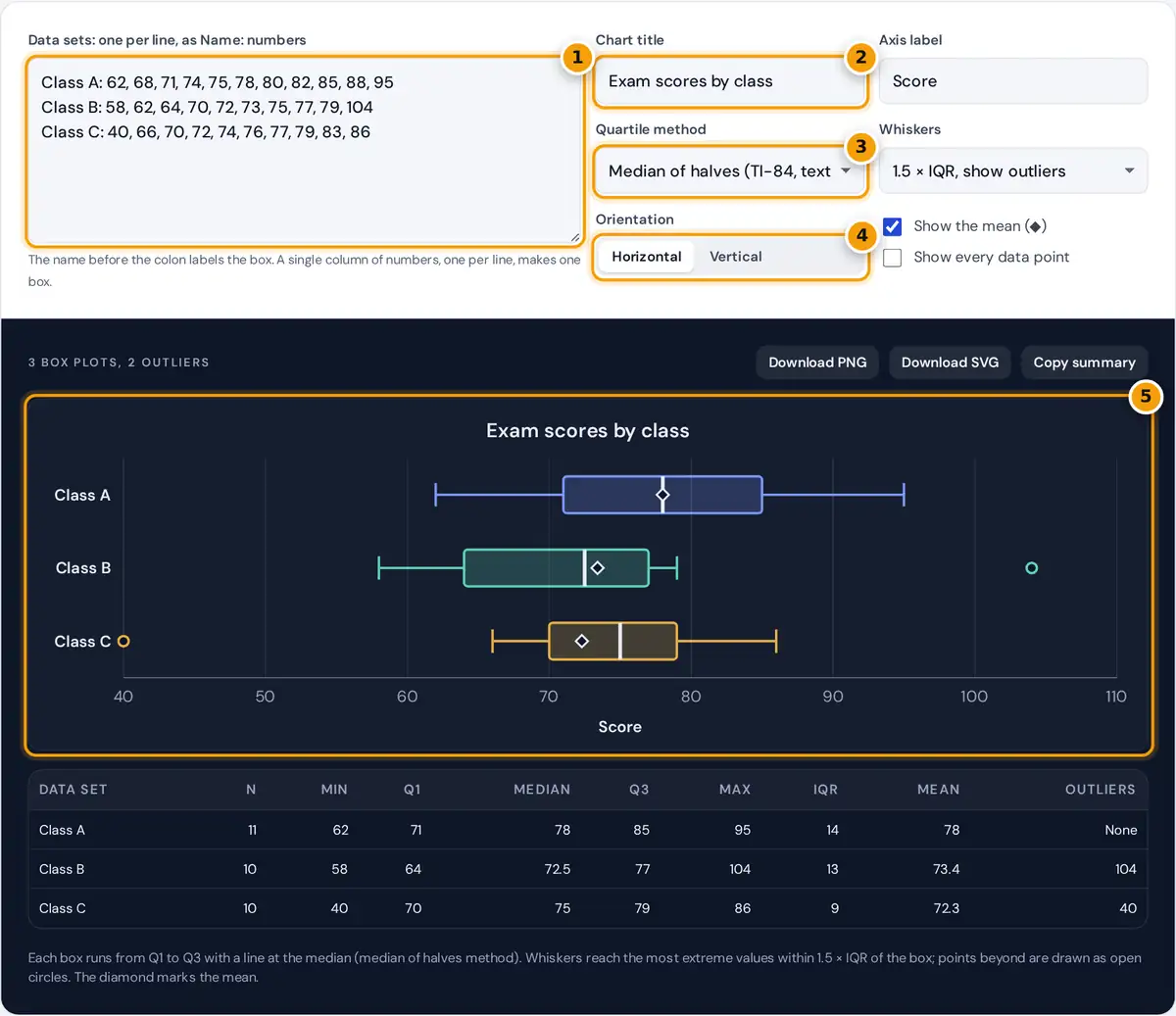The image size is (1176, 1016).
Task: Click the Class B mean diamond marker
Action: coord(598,568)
